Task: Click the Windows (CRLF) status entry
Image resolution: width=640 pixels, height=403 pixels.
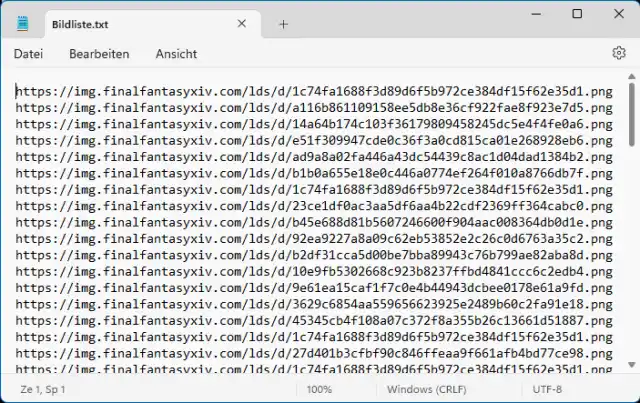Action: coord(427,390)
